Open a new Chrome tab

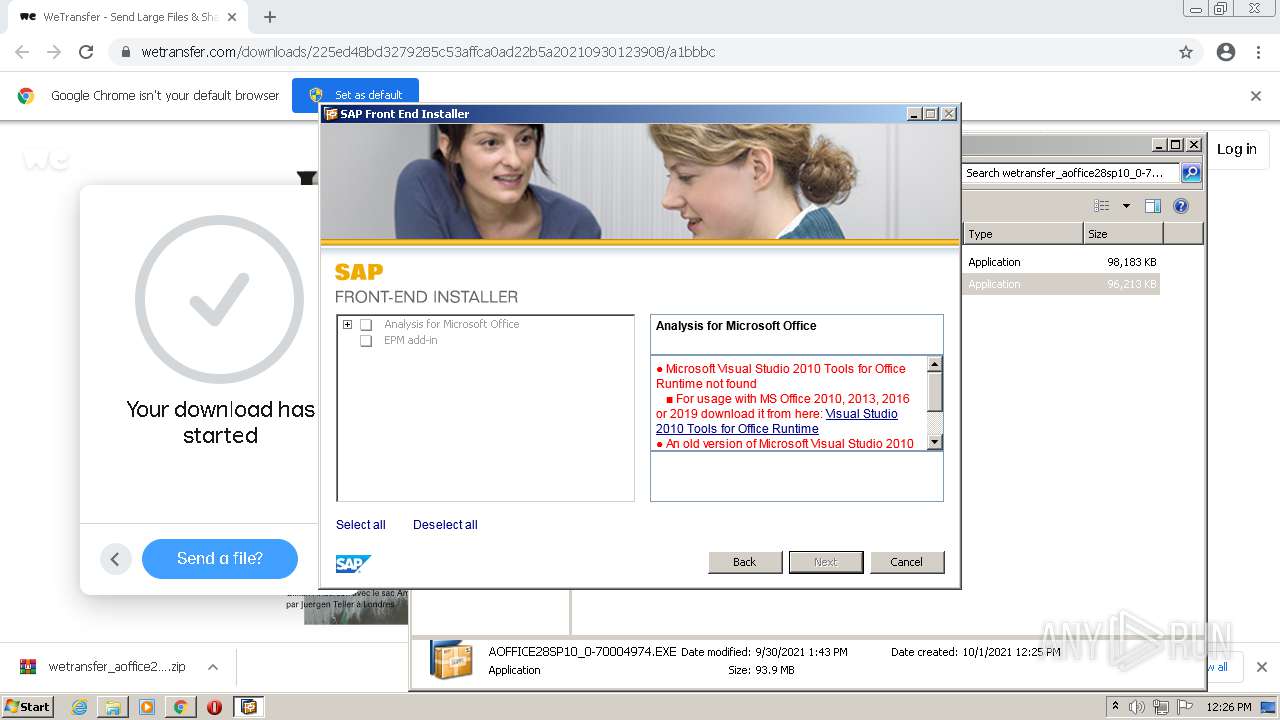(x=269, y=17)
